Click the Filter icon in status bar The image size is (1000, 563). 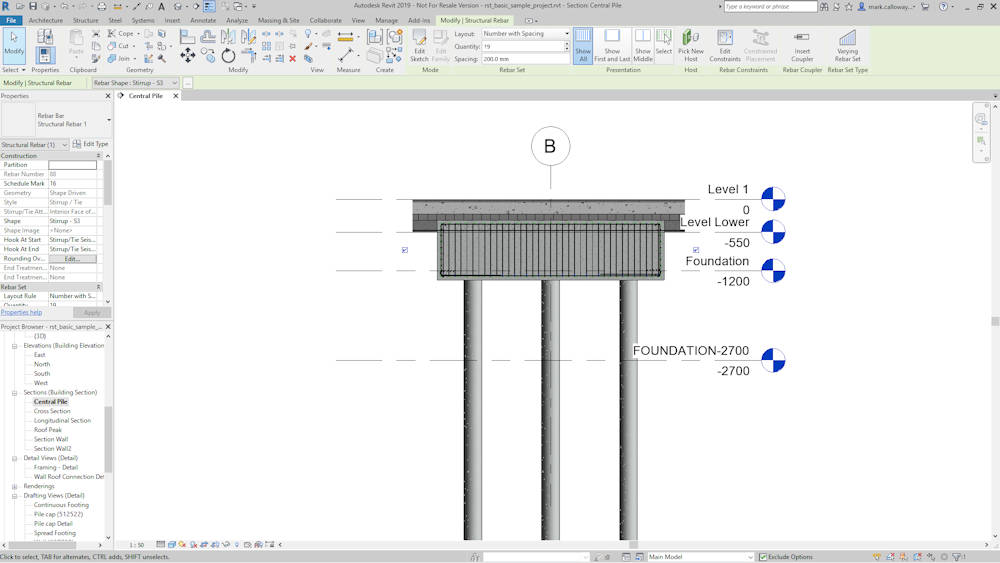click(x=956, y=557)
